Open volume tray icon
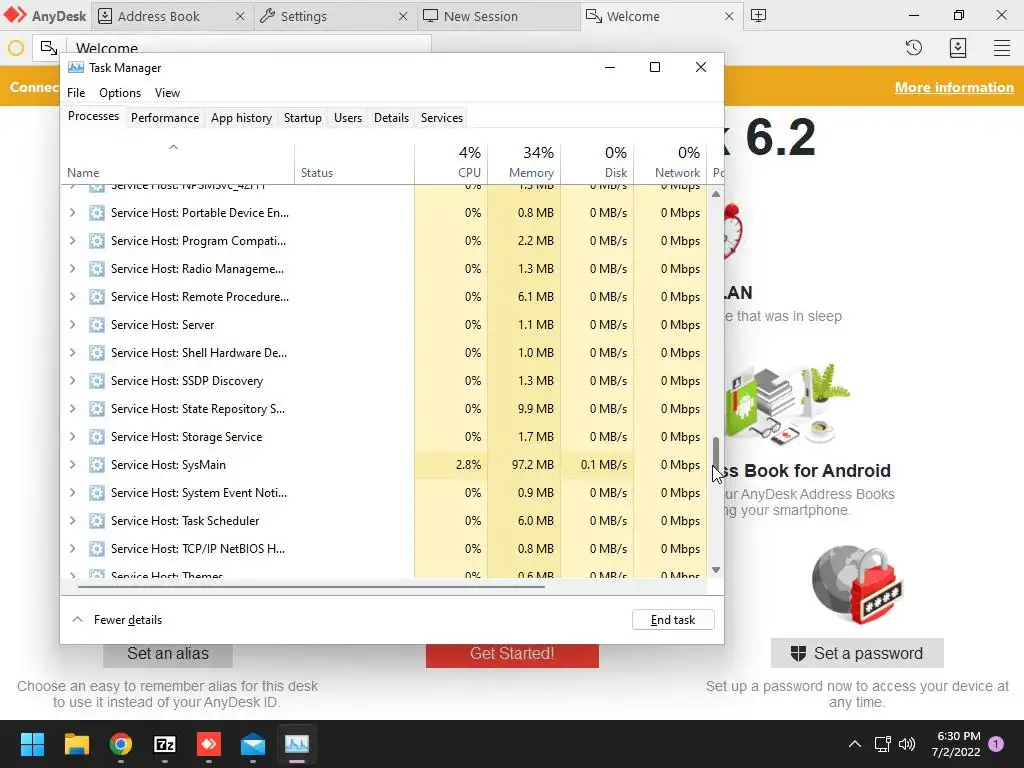 [906, 744]
